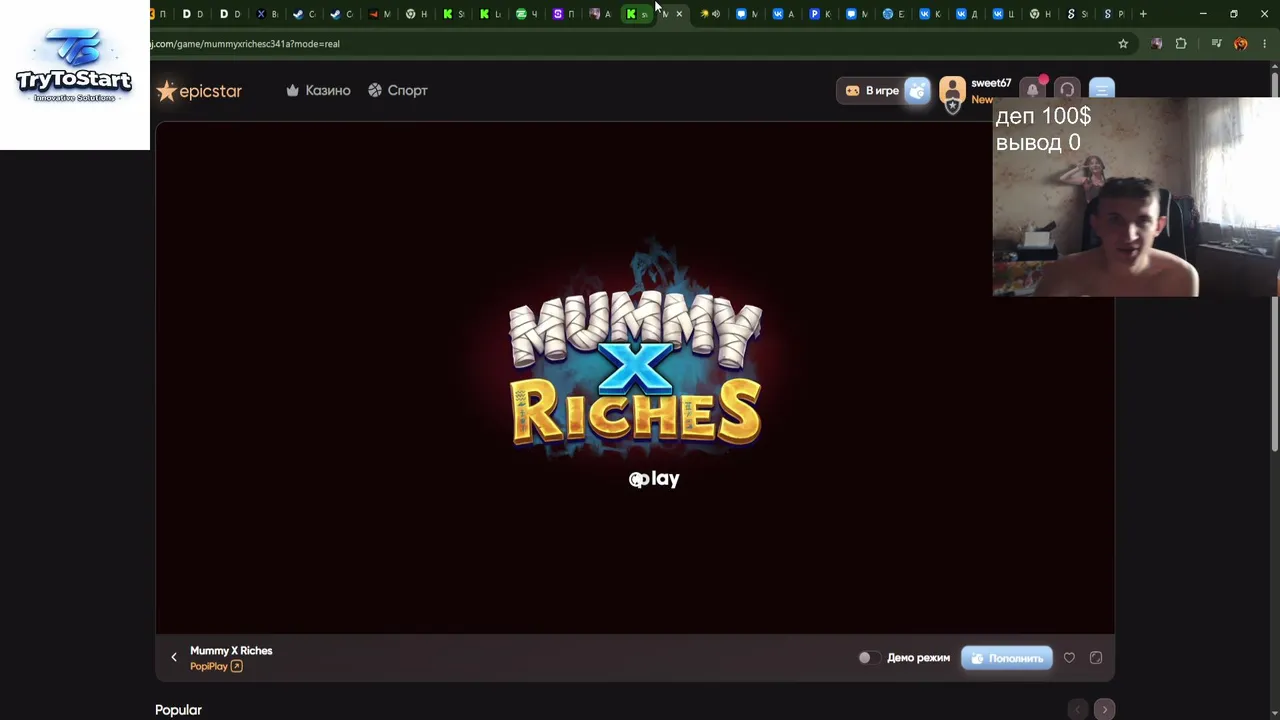Screen dimensions: 1280x720
Task: Go back using the arrow beside Mummy X Riches
Action: 174,657
